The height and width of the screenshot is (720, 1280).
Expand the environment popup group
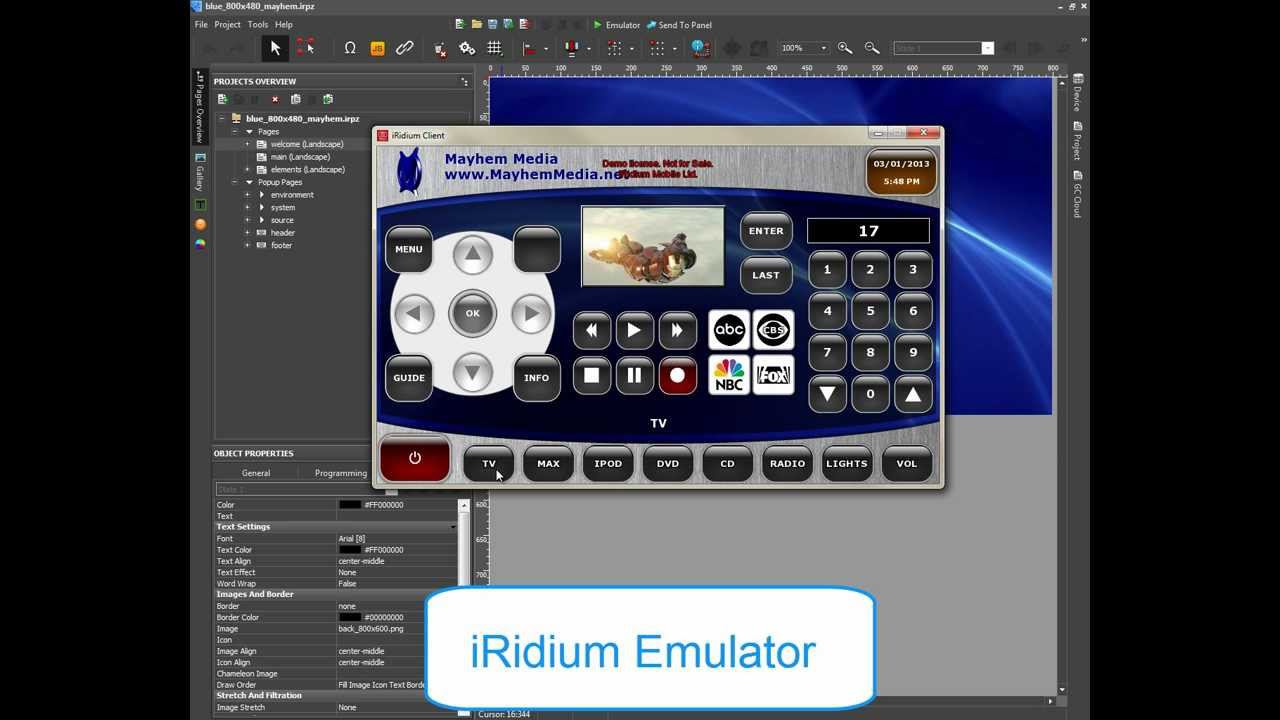coord(248,195)
